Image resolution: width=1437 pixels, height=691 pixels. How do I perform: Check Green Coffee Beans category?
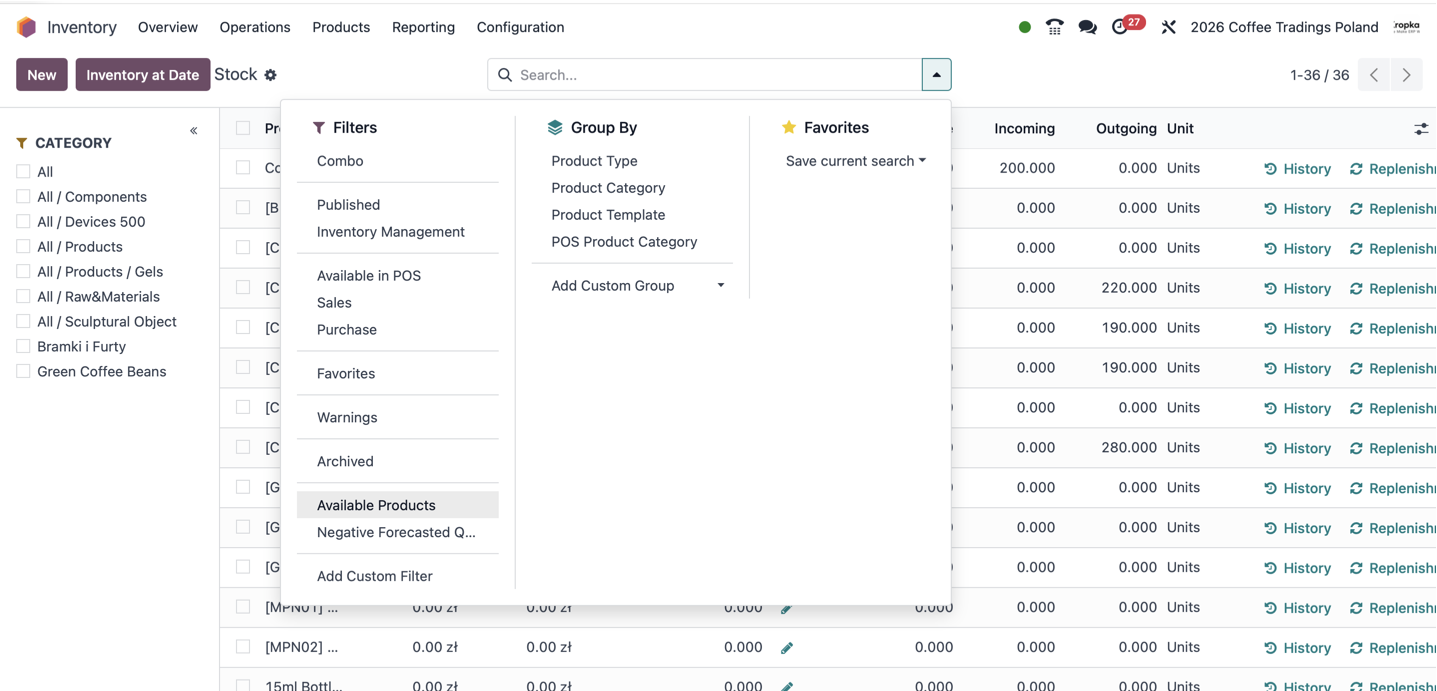(x=23, y=372)
